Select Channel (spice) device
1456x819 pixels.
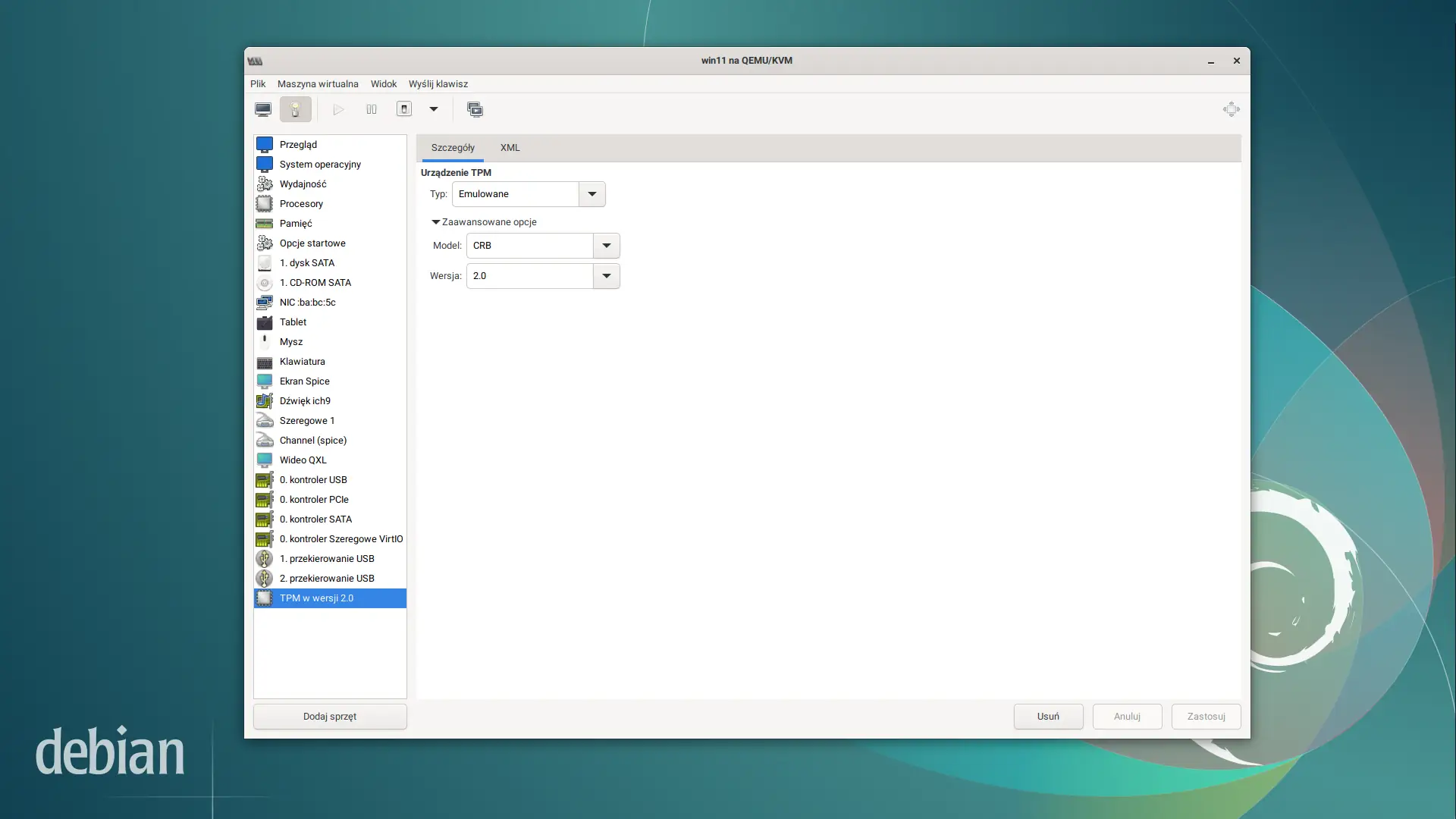coord(330,440)
